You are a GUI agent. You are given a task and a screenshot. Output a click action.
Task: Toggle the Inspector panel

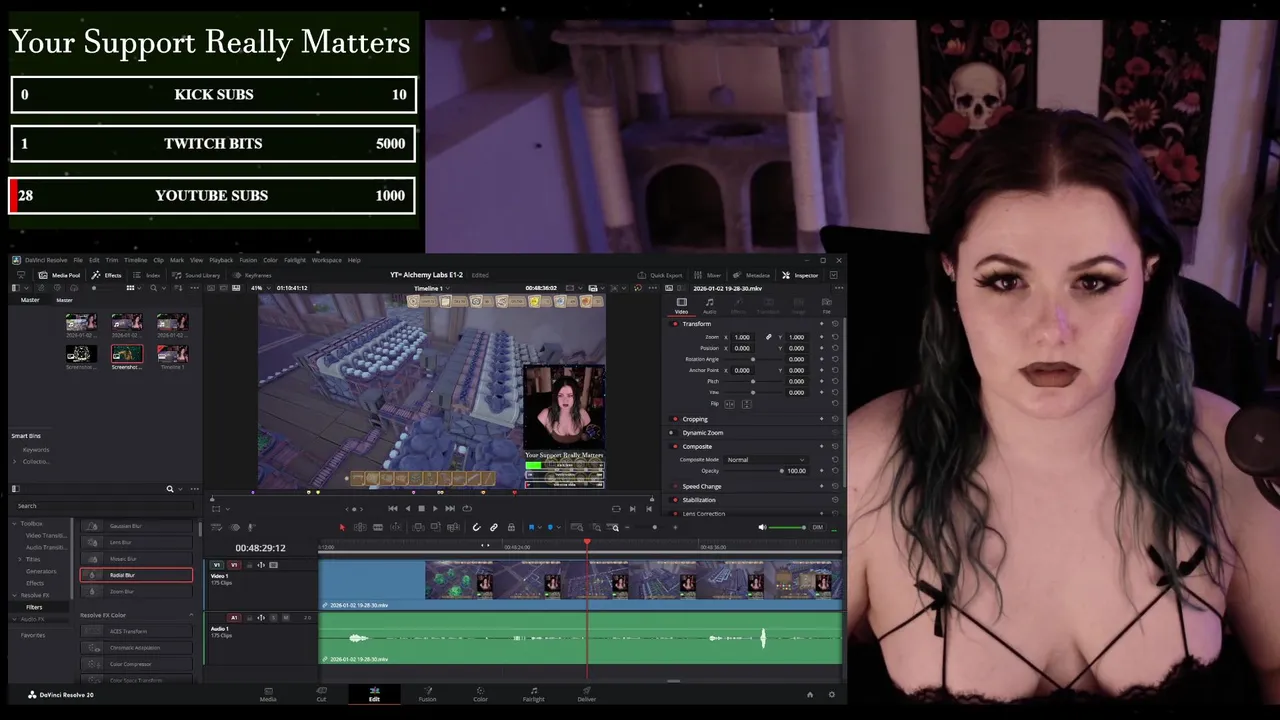point(800,275)
